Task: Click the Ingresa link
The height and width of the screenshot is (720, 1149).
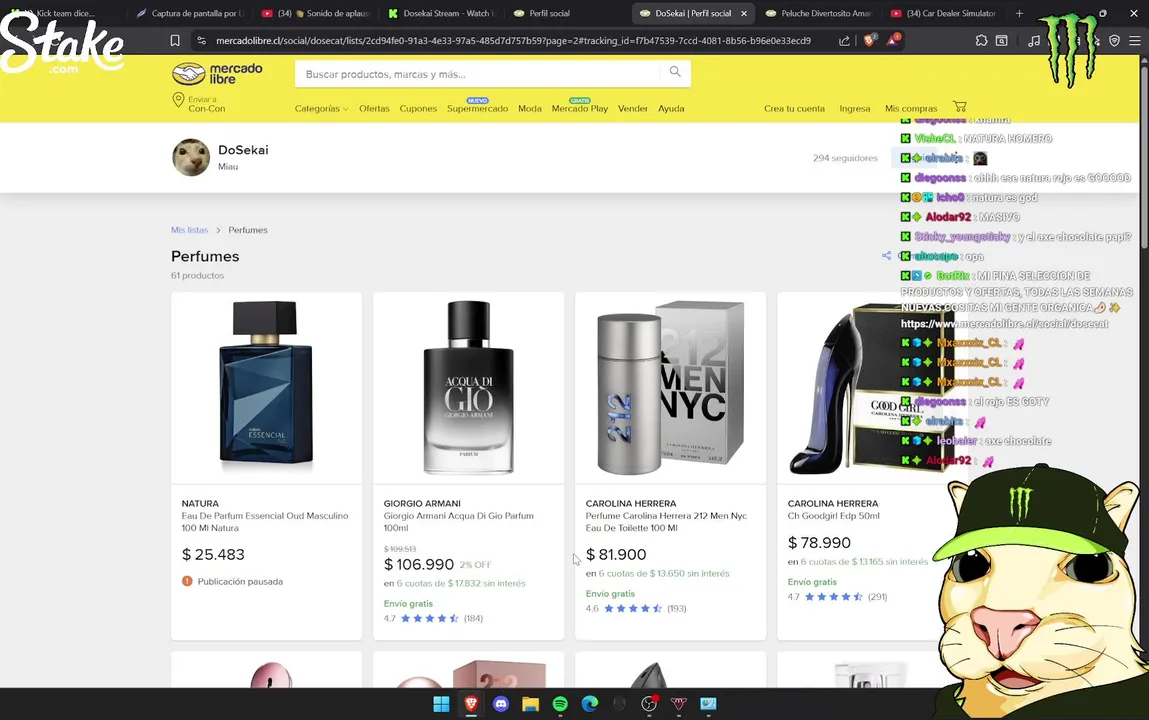Action: click(x=854, y=108)
